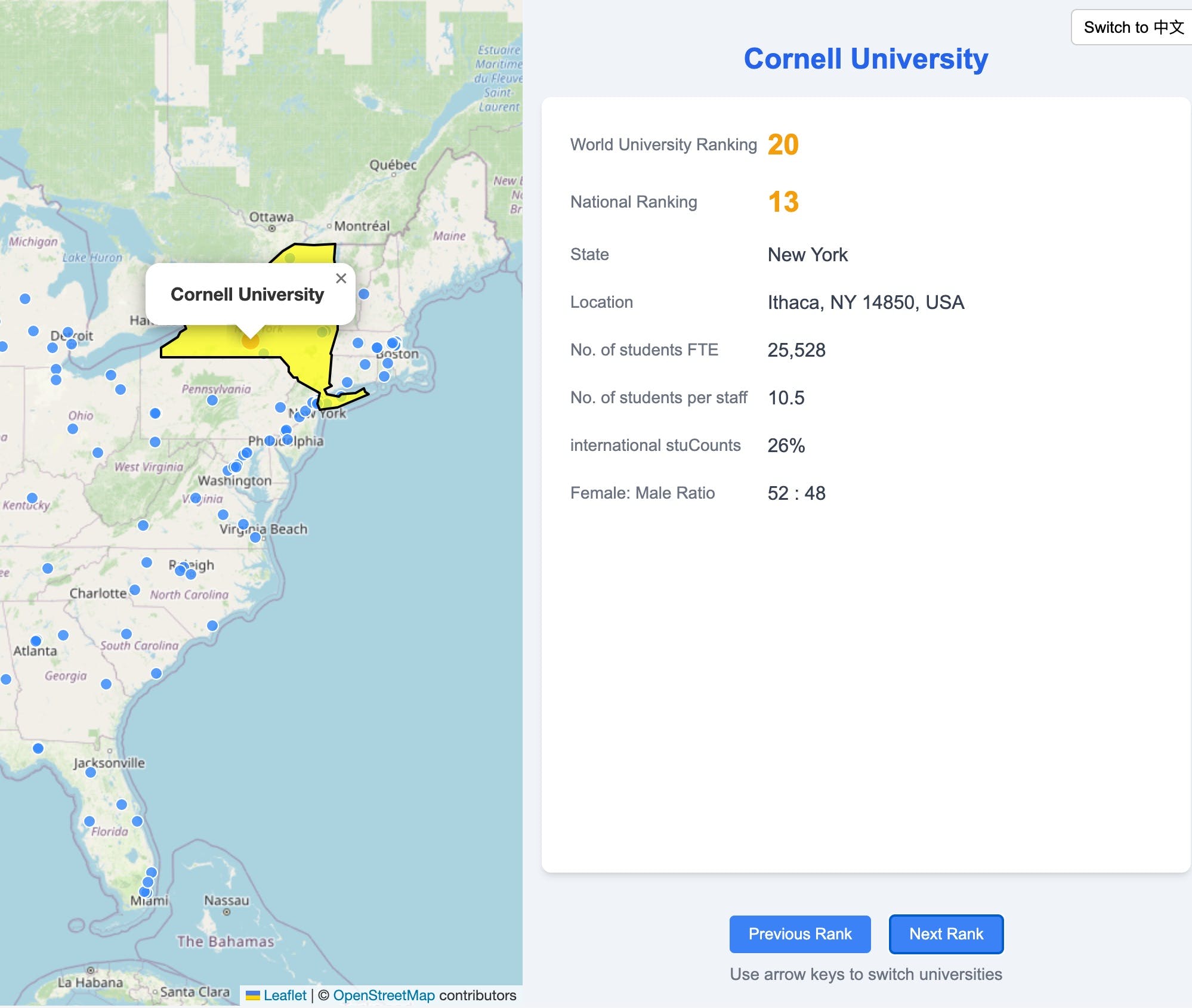Viewport: 1192px width, 1008px height.
Task: Click the Previous Rank button
Action: [x=800, y=932]
